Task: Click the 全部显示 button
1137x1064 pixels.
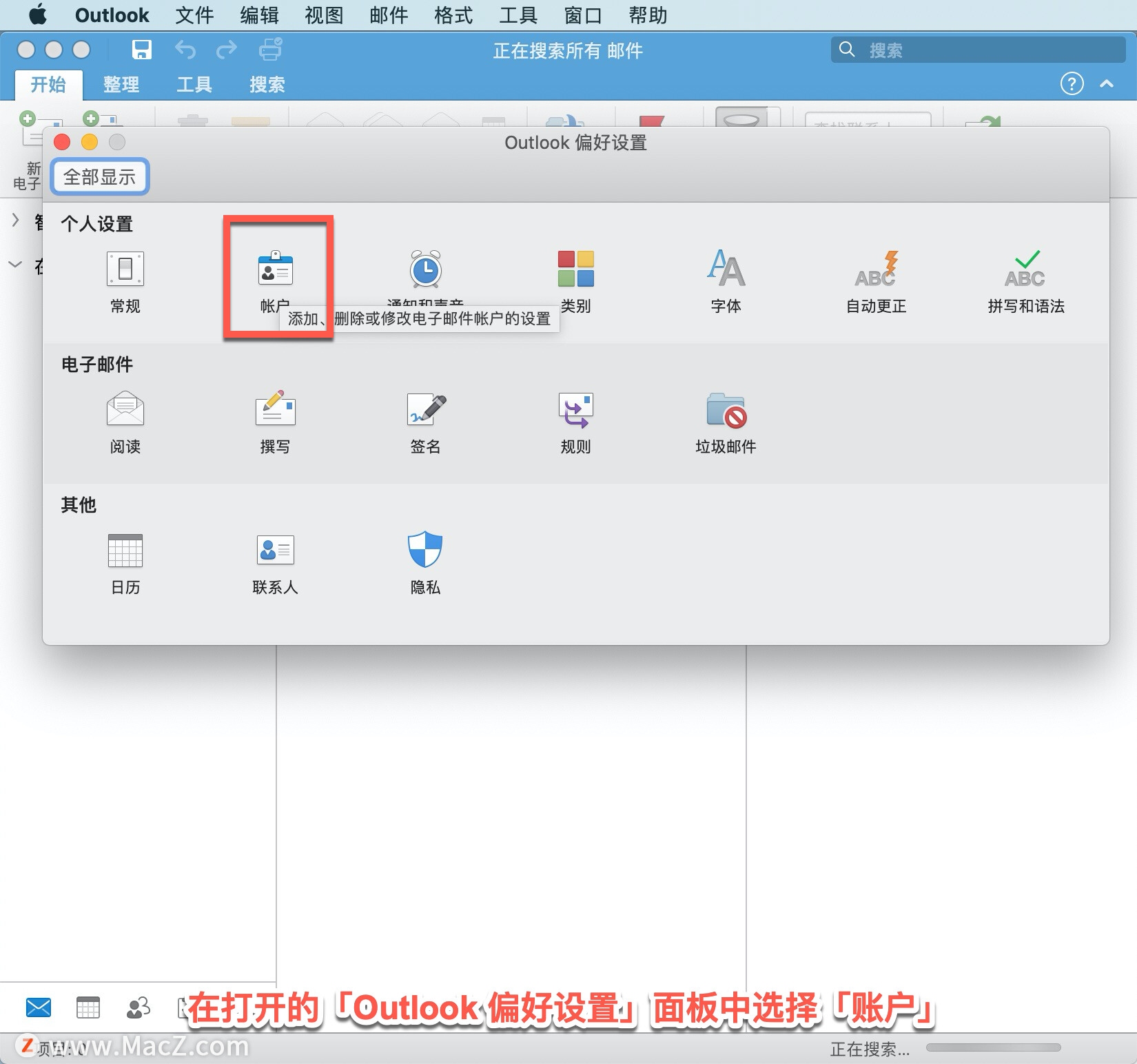Action: (100, 177)
